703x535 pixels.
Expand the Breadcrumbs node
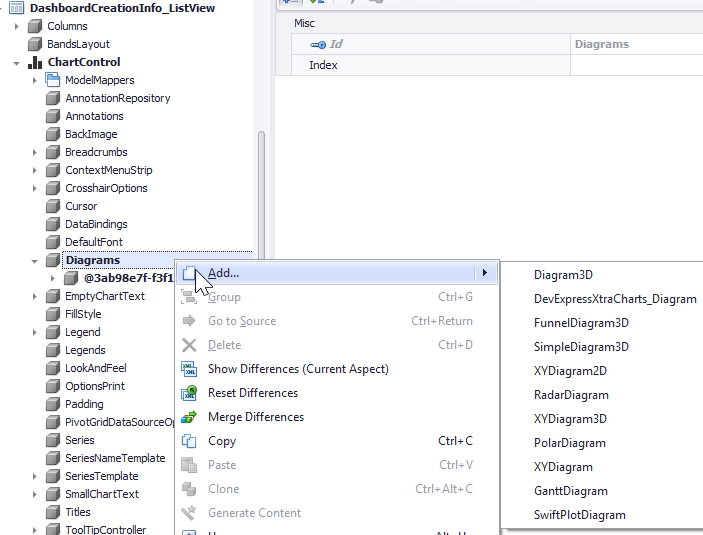[x=35, y=152]
